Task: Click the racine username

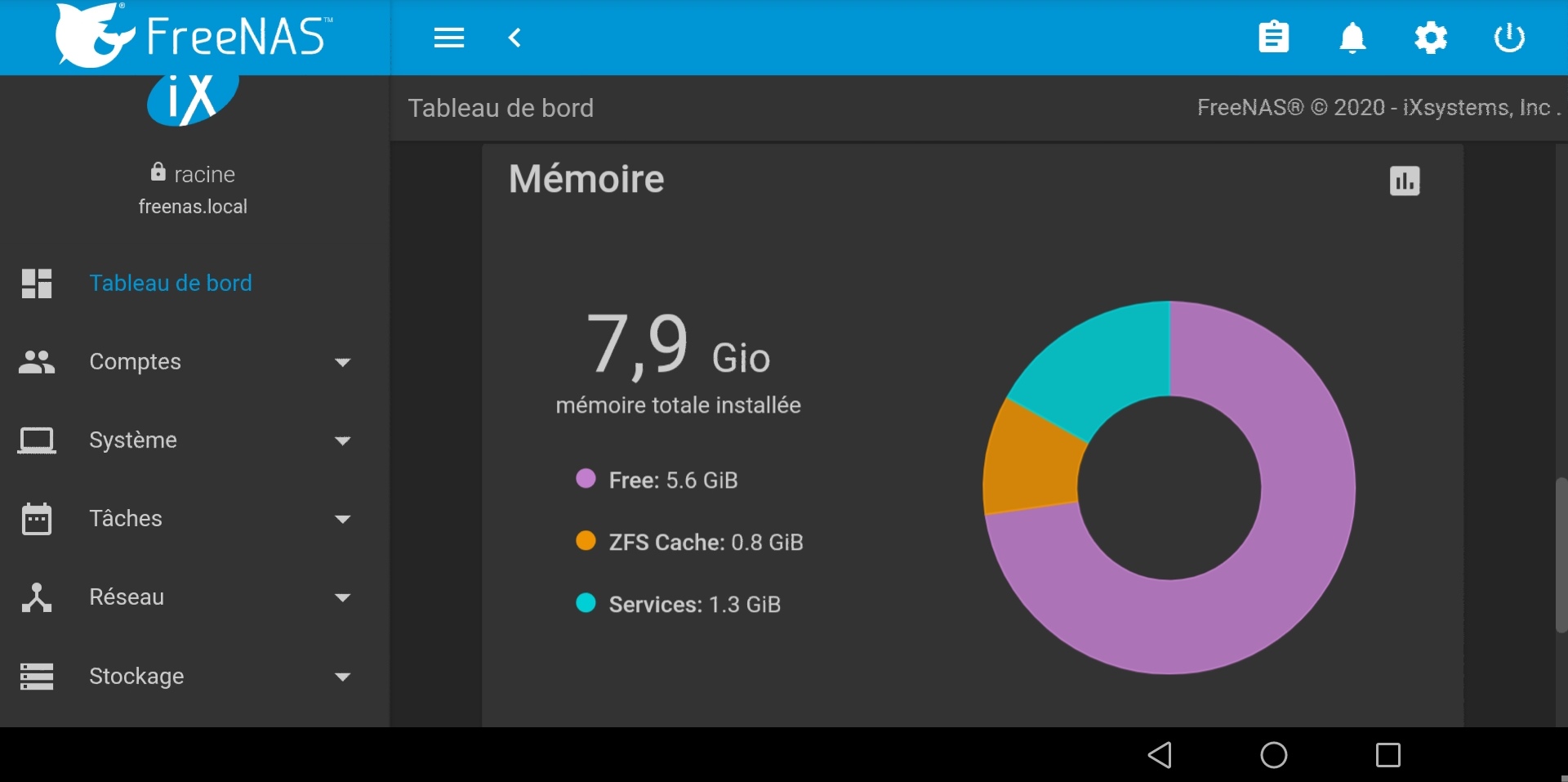Action: [x=204, y=174]
